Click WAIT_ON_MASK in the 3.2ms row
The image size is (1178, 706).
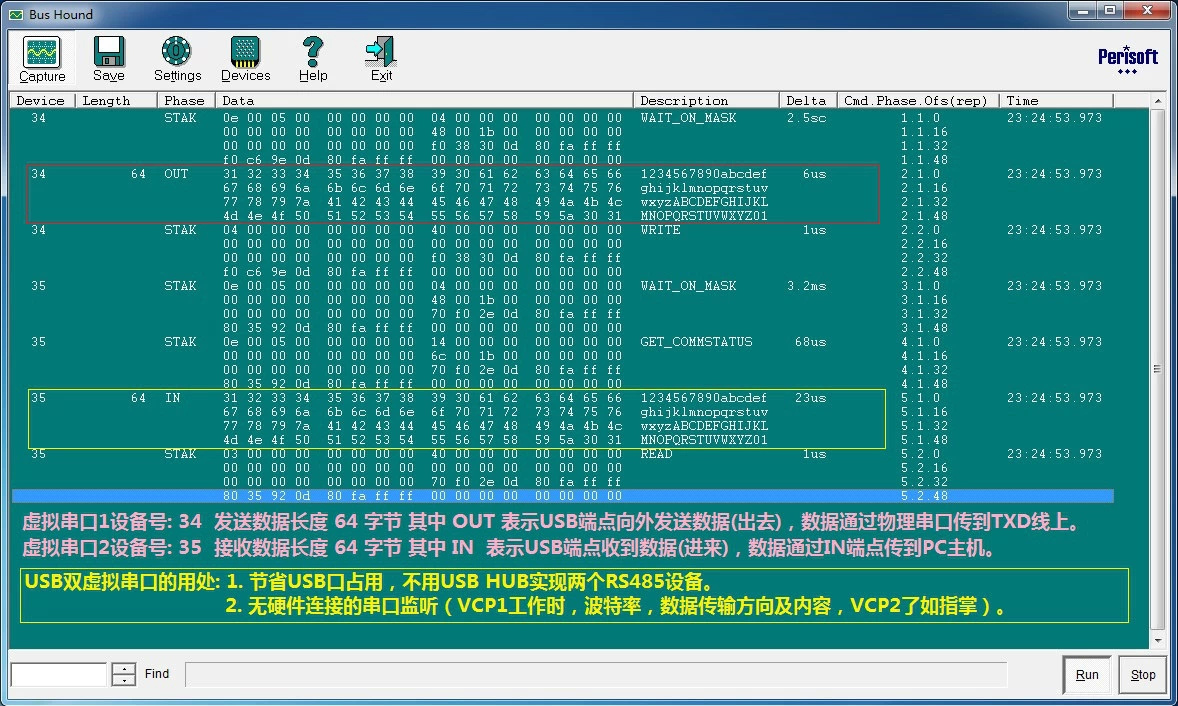point(688,286)
